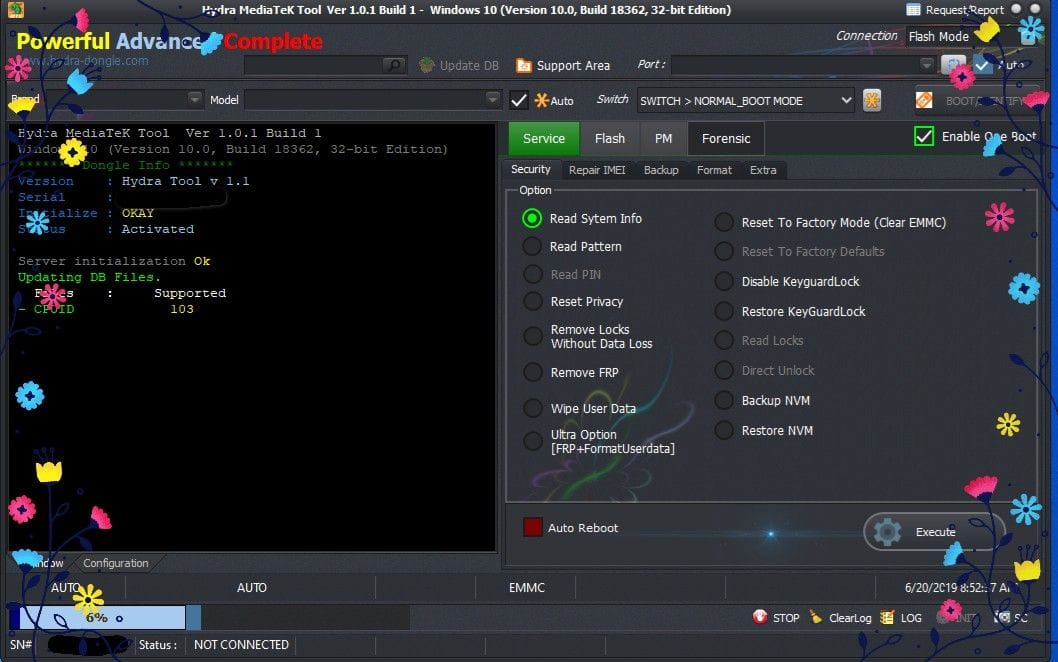Viewport: 1058px width, 662px height.
Task: Click the Hydra app icon in title bar
Action: (x=15, y=9)
